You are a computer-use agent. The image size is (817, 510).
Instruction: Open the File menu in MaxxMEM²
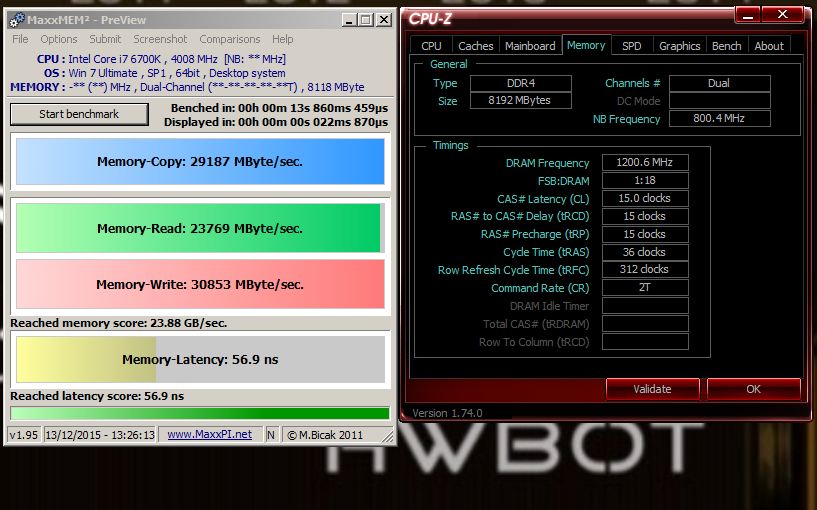(x=20, y=39)
